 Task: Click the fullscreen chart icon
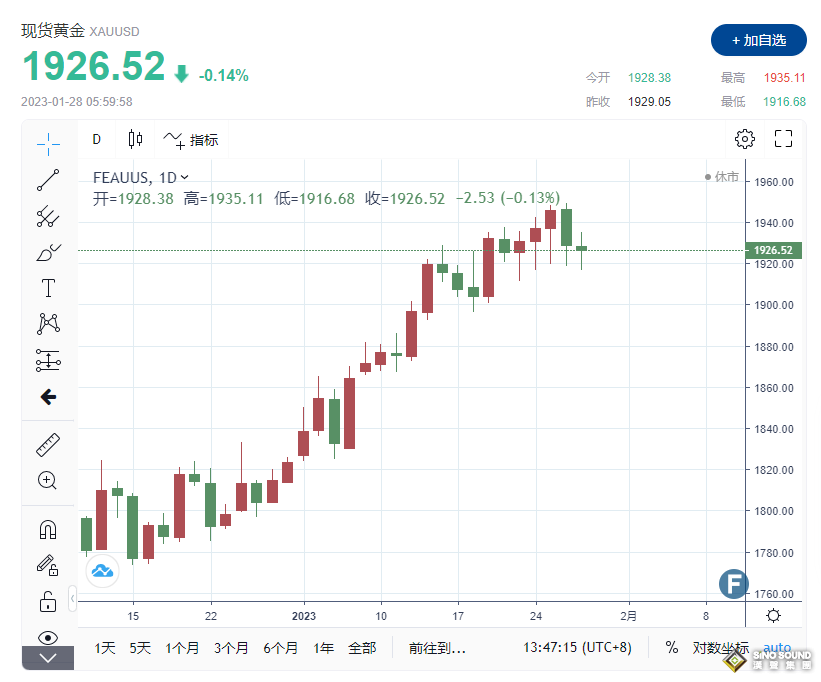[x=782, y=138]
